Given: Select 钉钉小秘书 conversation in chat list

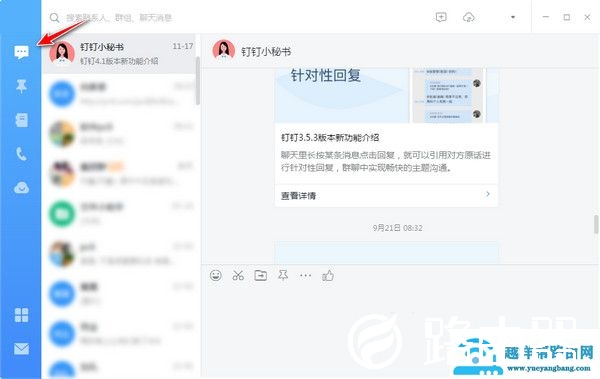Looking at the screenshot, I should pos(119,53).
